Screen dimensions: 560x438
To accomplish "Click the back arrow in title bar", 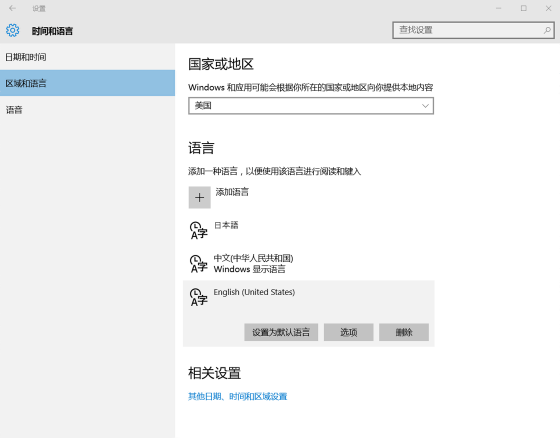I will coord(12,8).
